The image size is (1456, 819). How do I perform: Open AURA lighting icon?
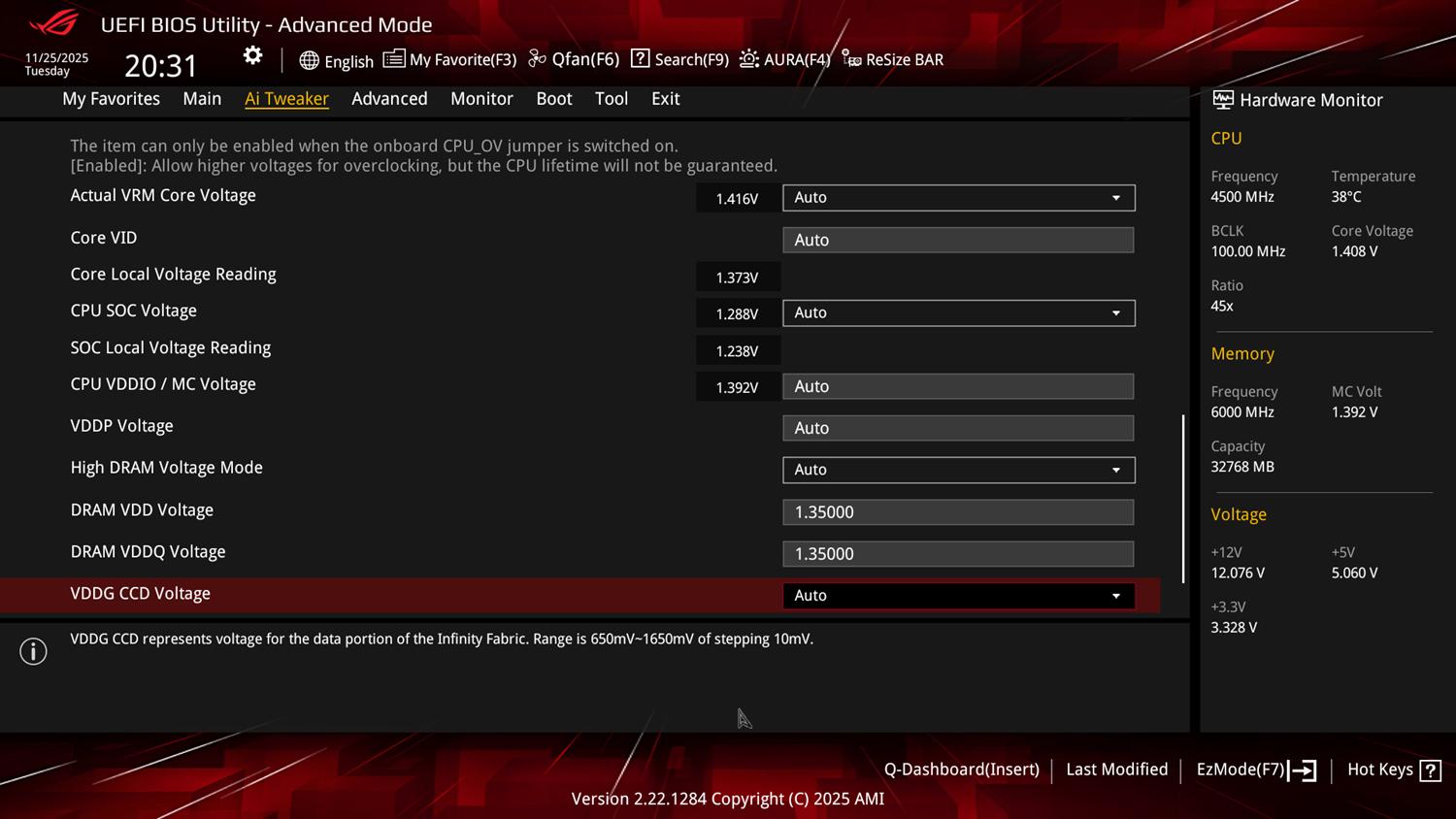pyautogui.click(x=748, y=59)
